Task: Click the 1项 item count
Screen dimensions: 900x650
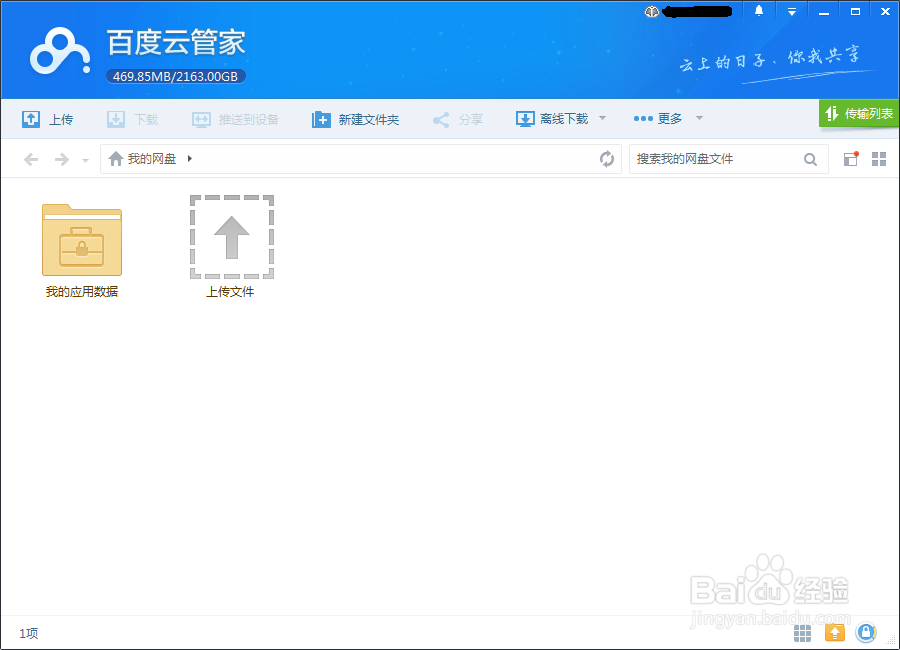Action: click(29, 633)
